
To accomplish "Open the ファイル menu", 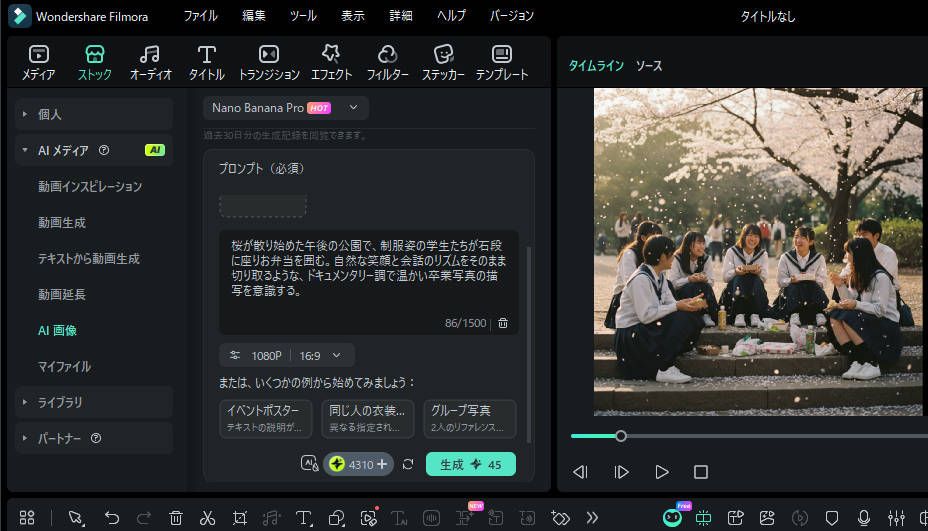I will pyautogui.click(x=200, y=16).
